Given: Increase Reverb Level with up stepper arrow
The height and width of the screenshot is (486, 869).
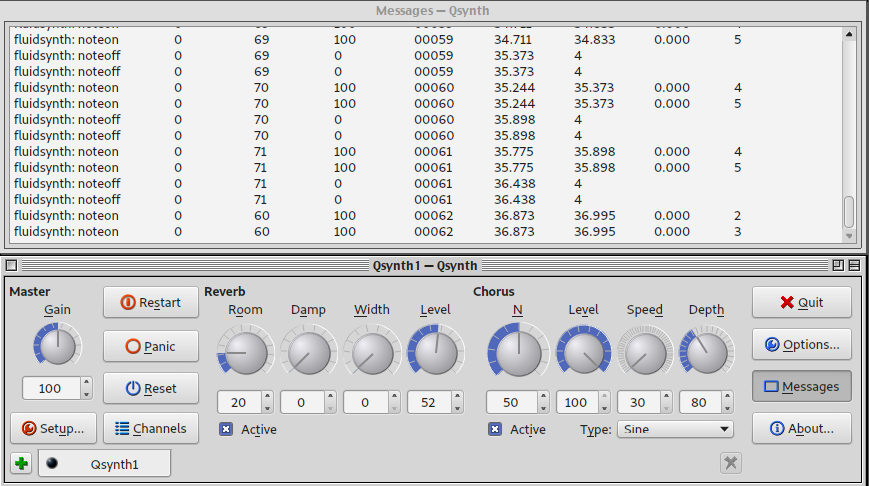Looking at the screenshot, I should click(457, 396).
